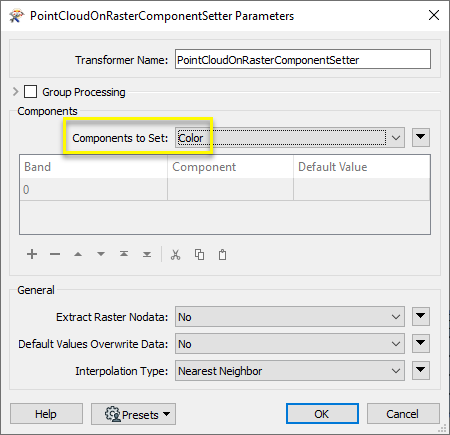Viewport: 450px width, 435px height.
Task: Move selected row to top
Action: (124, 254)
